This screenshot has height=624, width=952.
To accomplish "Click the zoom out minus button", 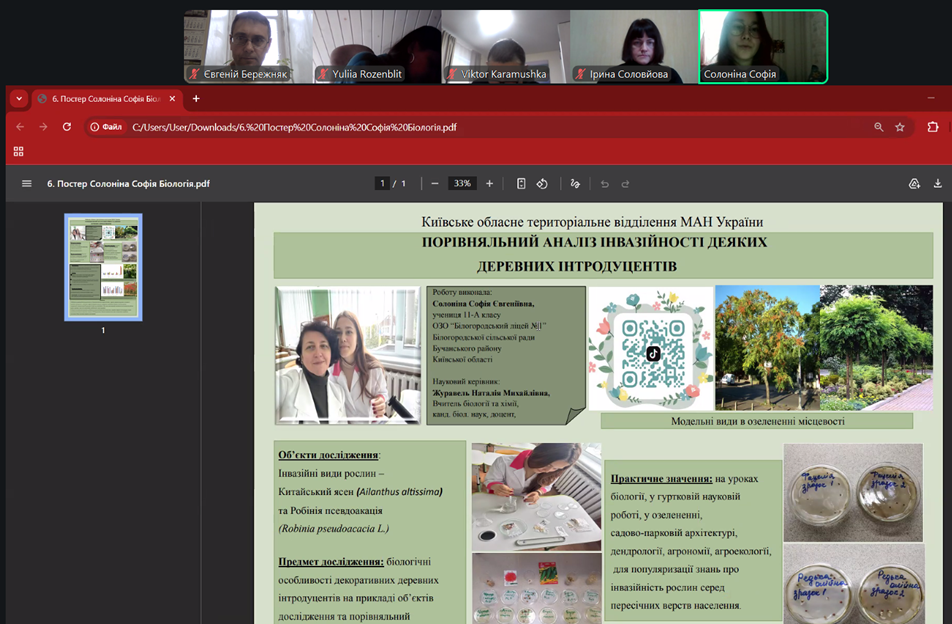I will (x=435, y=184).
